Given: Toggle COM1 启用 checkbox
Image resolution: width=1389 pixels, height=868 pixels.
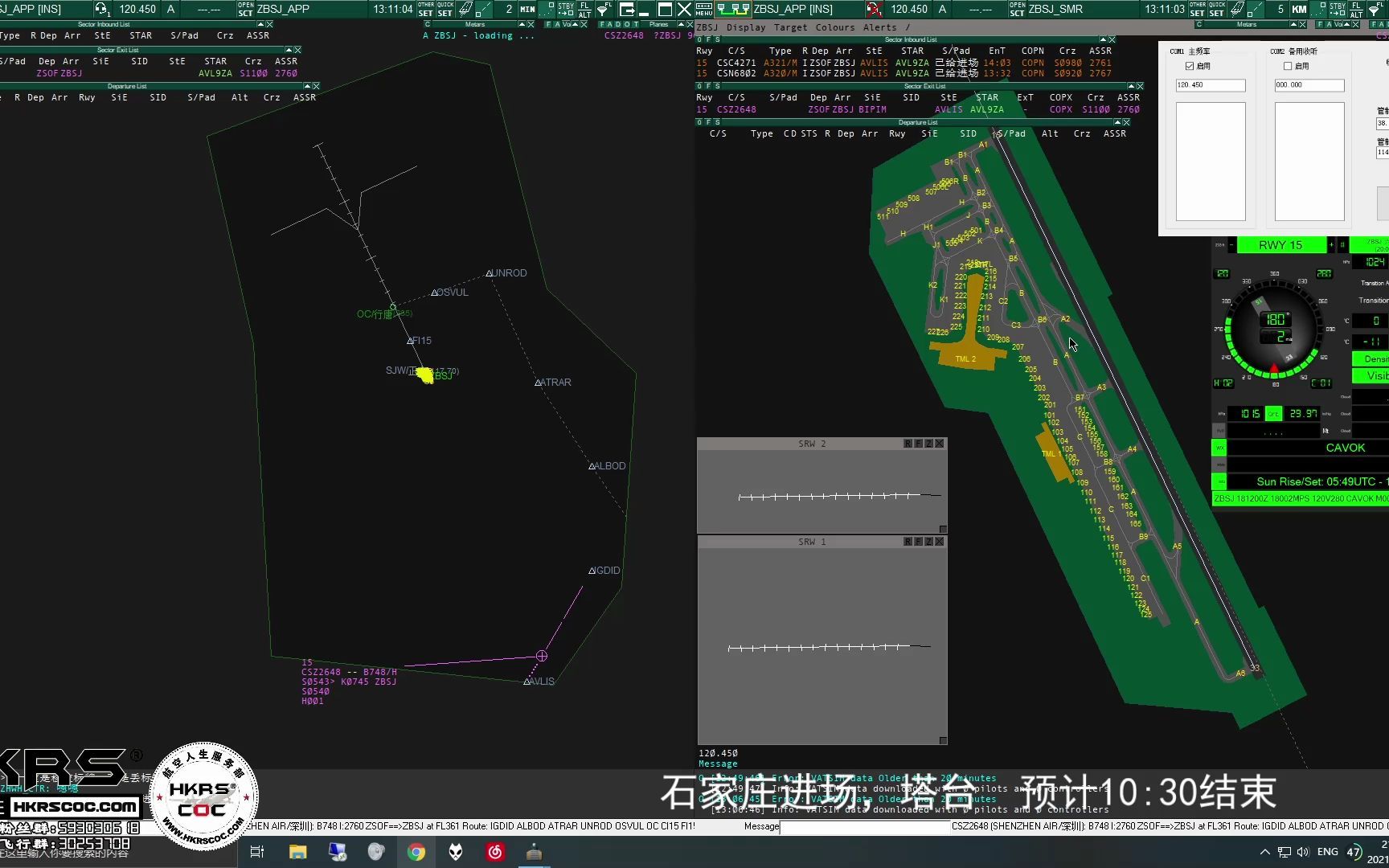Looking at the screenshot, I should (x=1190, y=66).
